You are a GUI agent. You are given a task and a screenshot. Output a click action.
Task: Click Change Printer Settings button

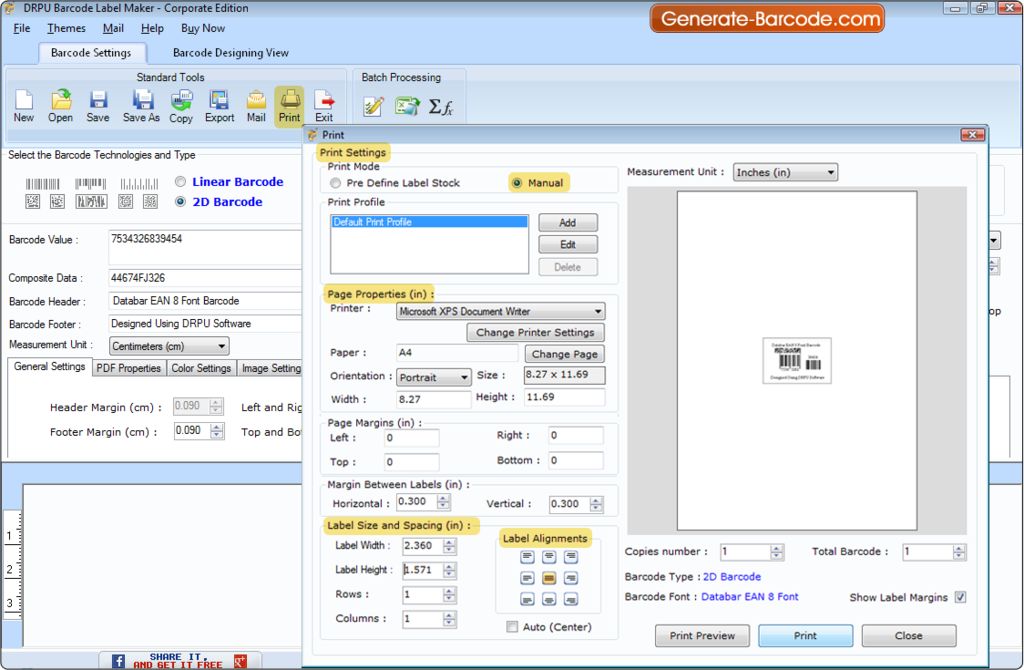tap(535, 332)
